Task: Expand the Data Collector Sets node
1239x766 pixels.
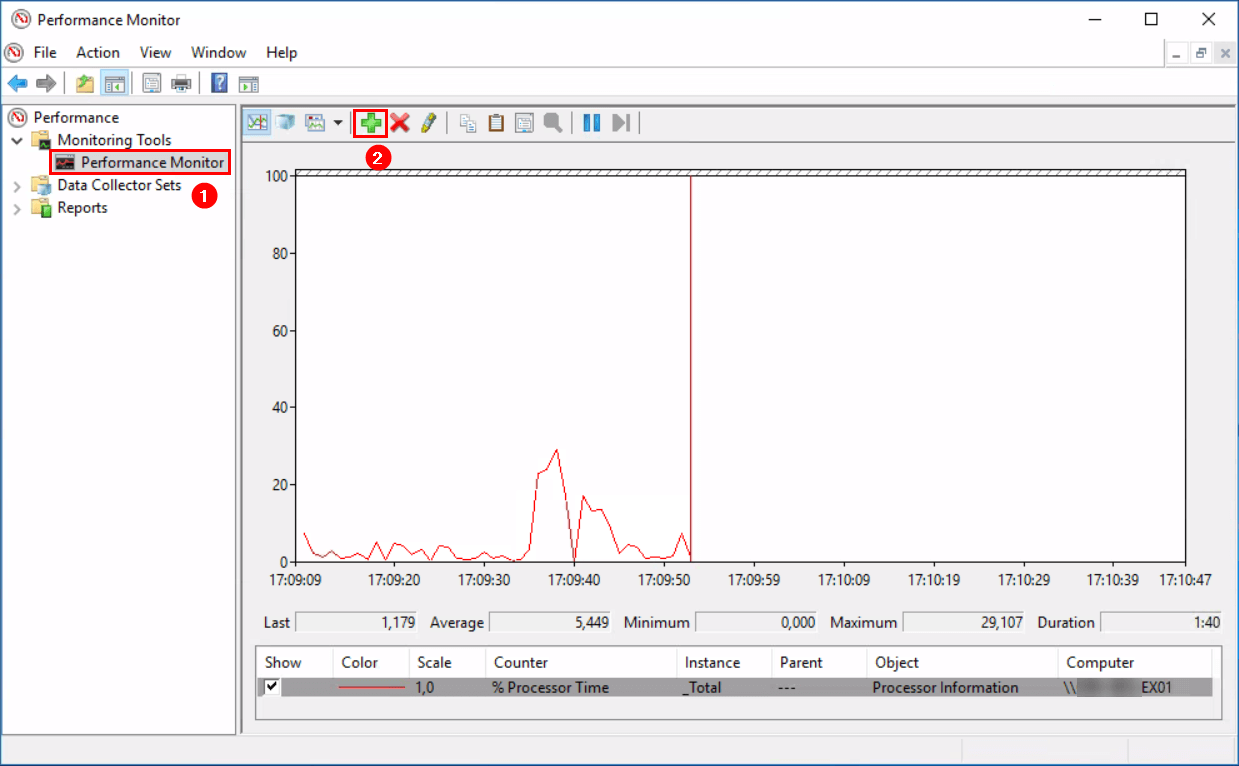Action: point(16,185)
